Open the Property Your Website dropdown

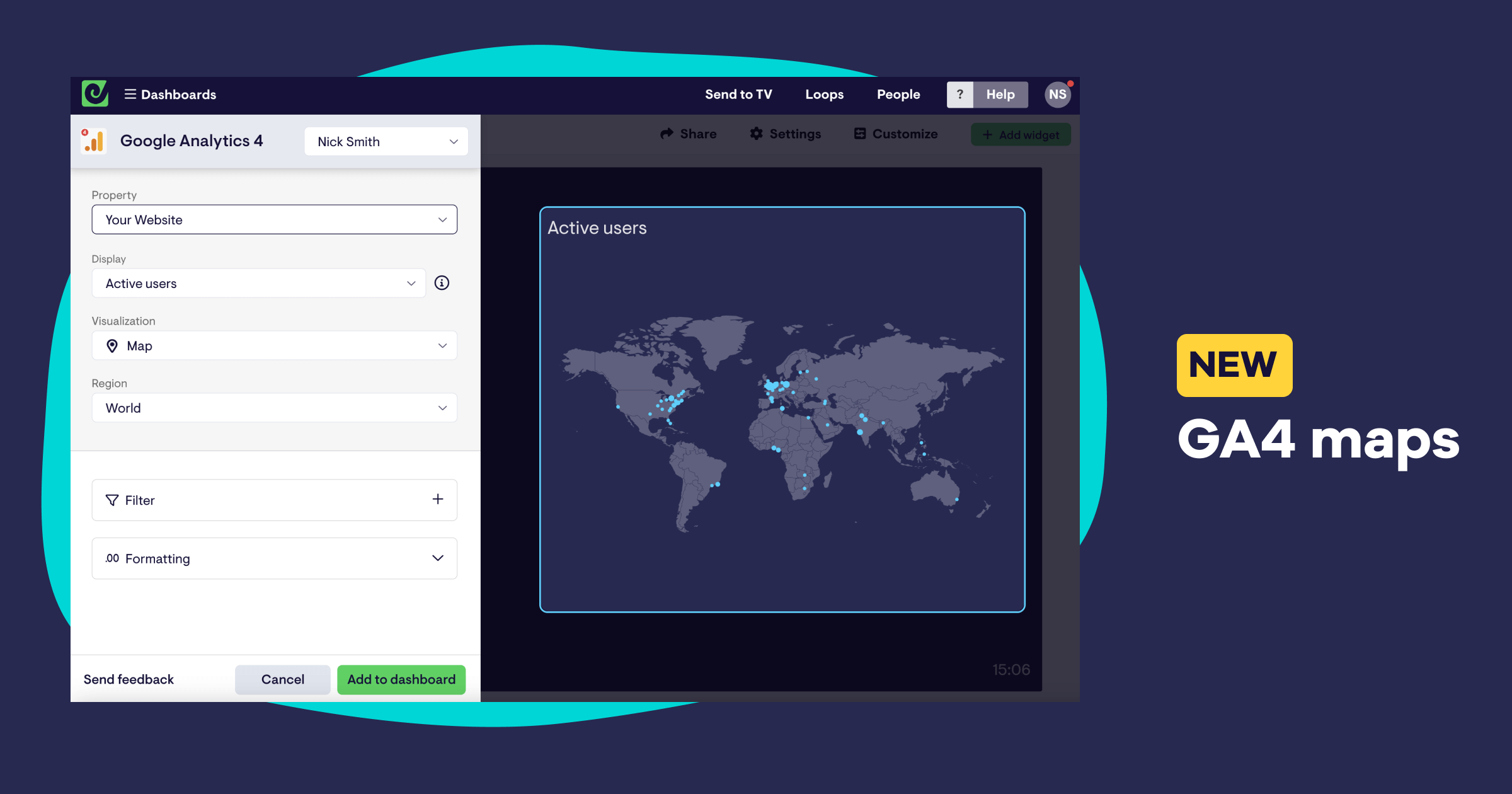click(275, 220)
